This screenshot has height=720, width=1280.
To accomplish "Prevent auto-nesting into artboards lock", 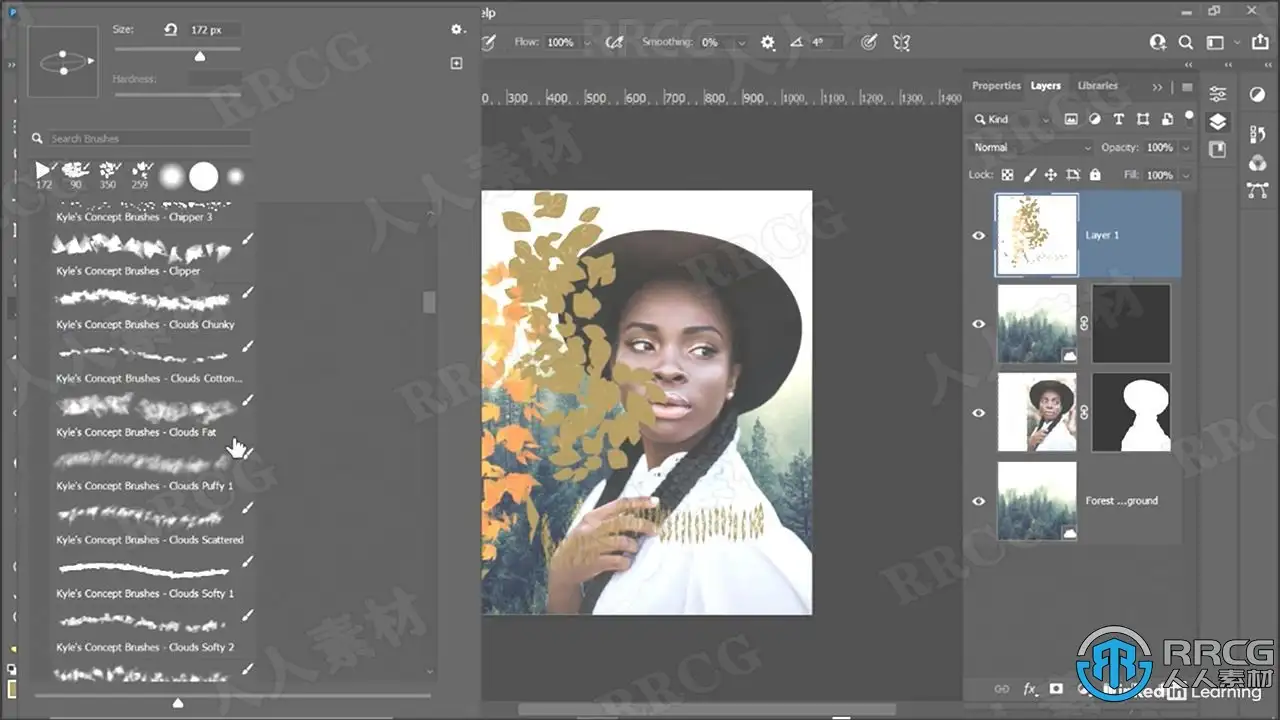I will 1074,175.
